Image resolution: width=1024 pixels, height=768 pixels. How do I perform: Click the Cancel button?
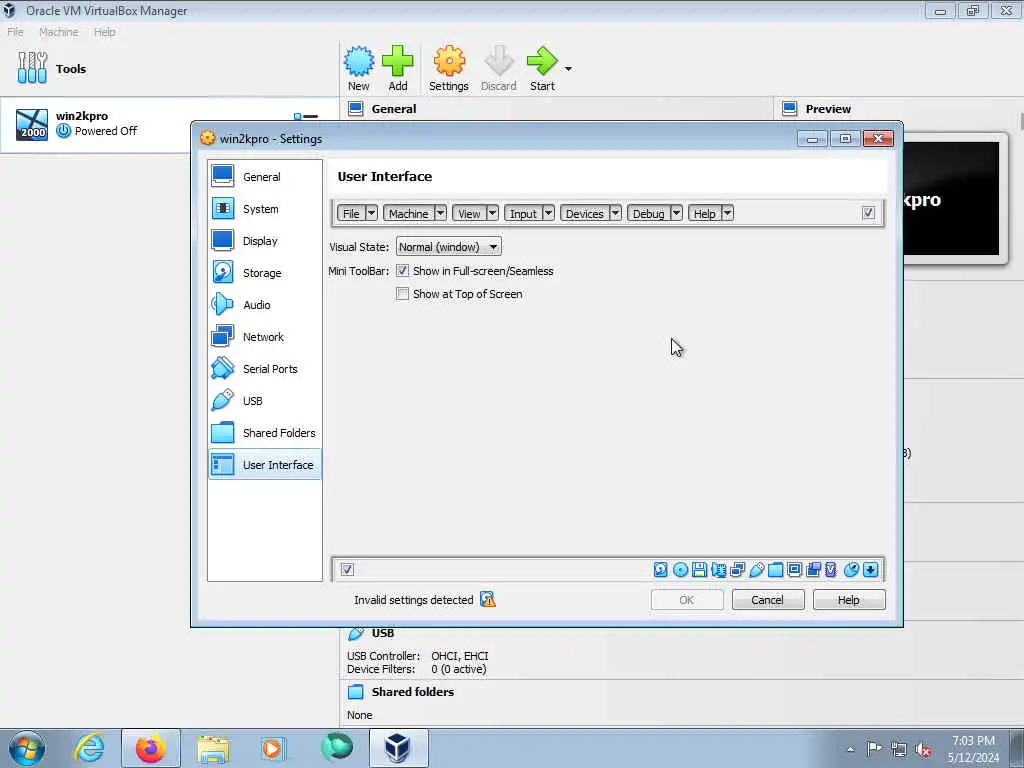tap(767, 600)
